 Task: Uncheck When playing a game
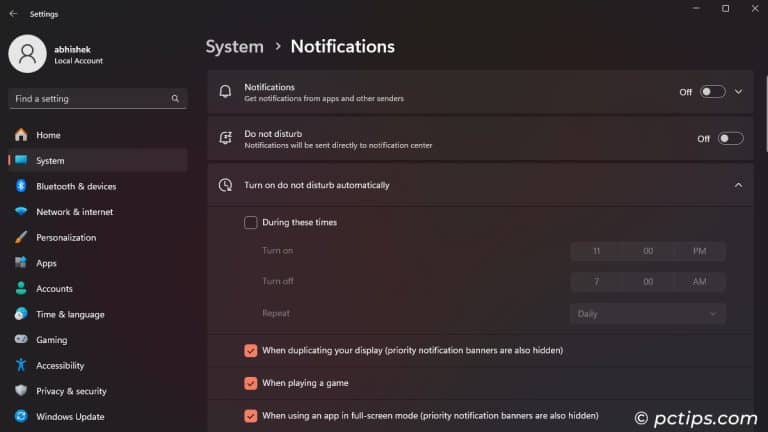(250, 383)
